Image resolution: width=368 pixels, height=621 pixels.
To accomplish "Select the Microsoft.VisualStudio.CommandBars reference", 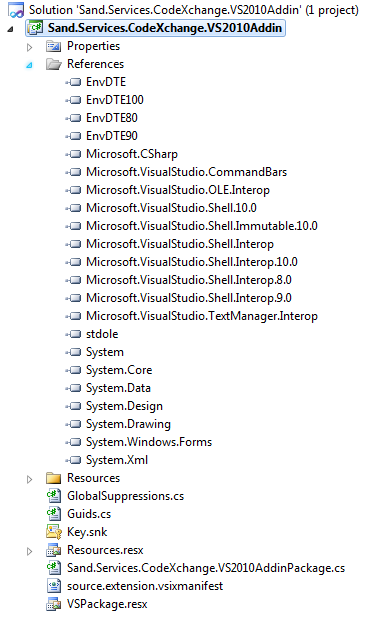I will point(187,172).
